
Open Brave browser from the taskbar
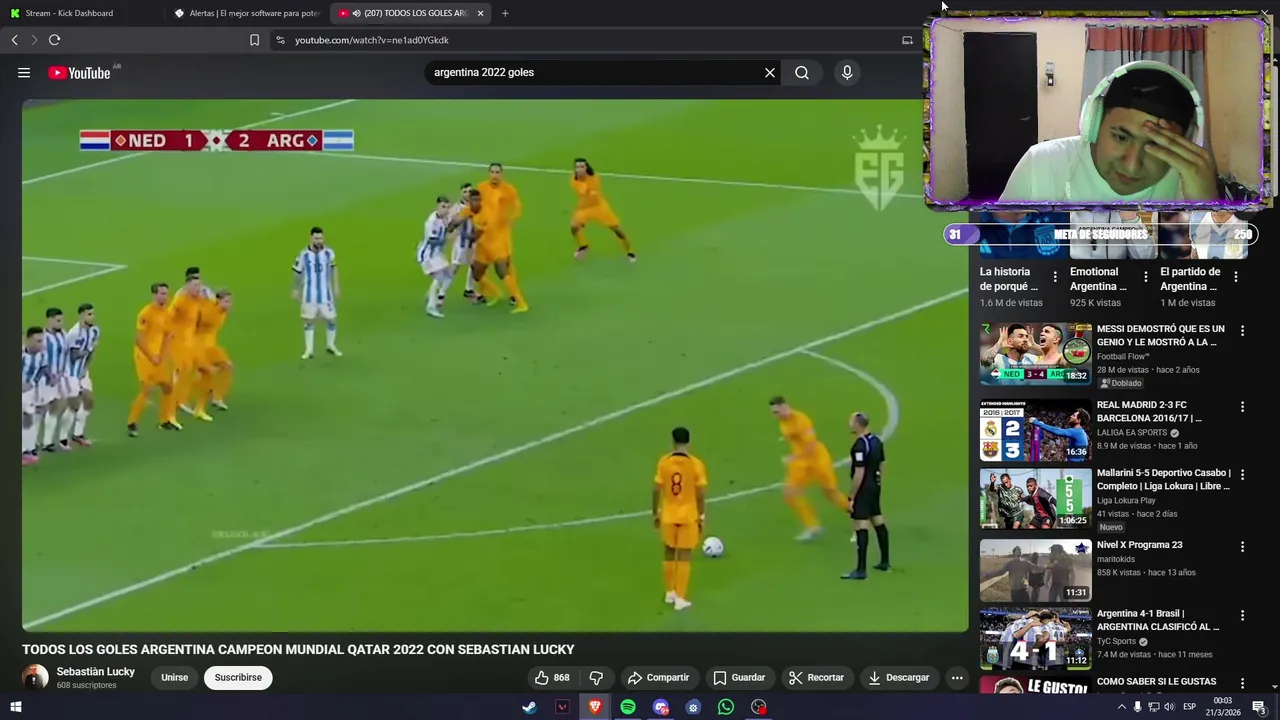tap(595, 707)
